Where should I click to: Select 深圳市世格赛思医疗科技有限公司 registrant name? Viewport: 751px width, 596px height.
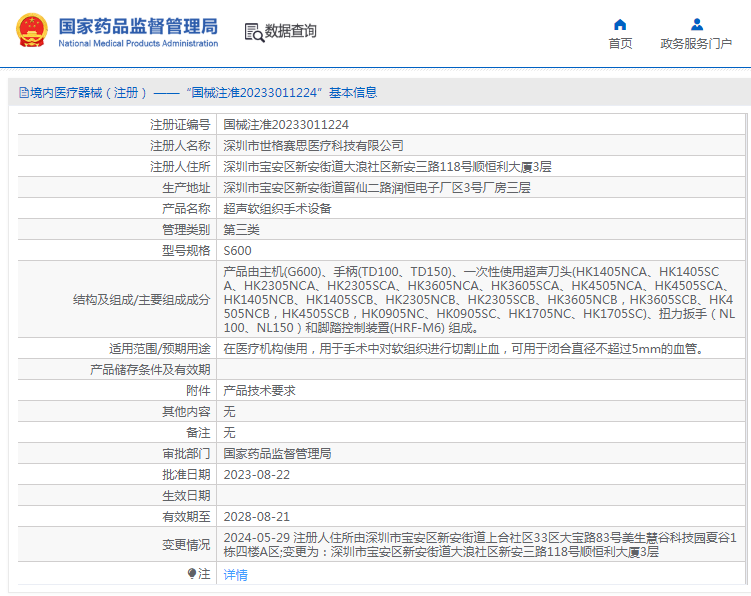[313, 145]
